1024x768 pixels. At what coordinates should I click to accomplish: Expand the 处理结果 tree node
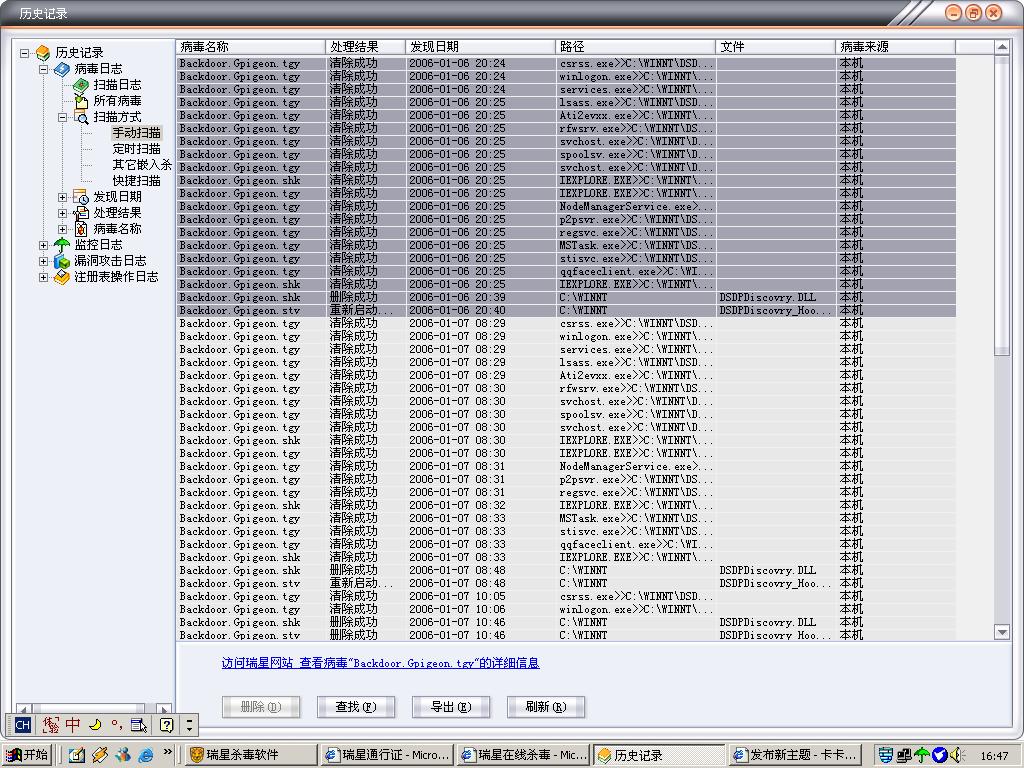62,213
